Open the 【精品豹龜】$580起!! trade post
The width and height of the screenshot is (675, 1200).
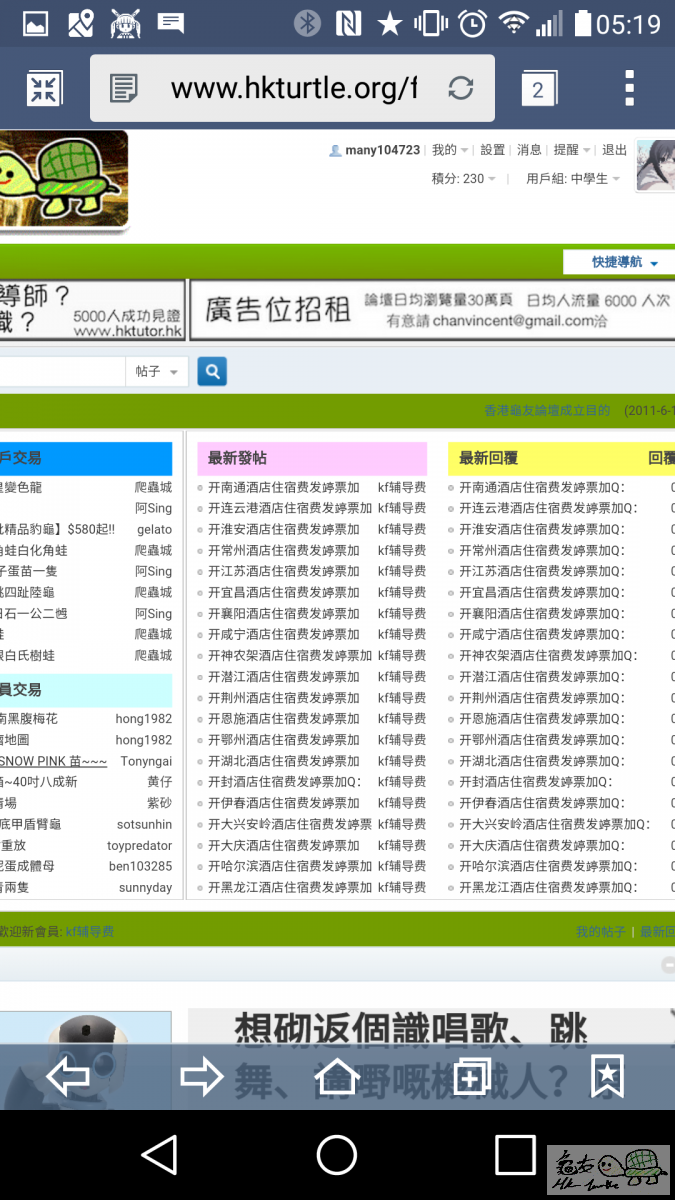pyautogui.click(x=58, y=530)
